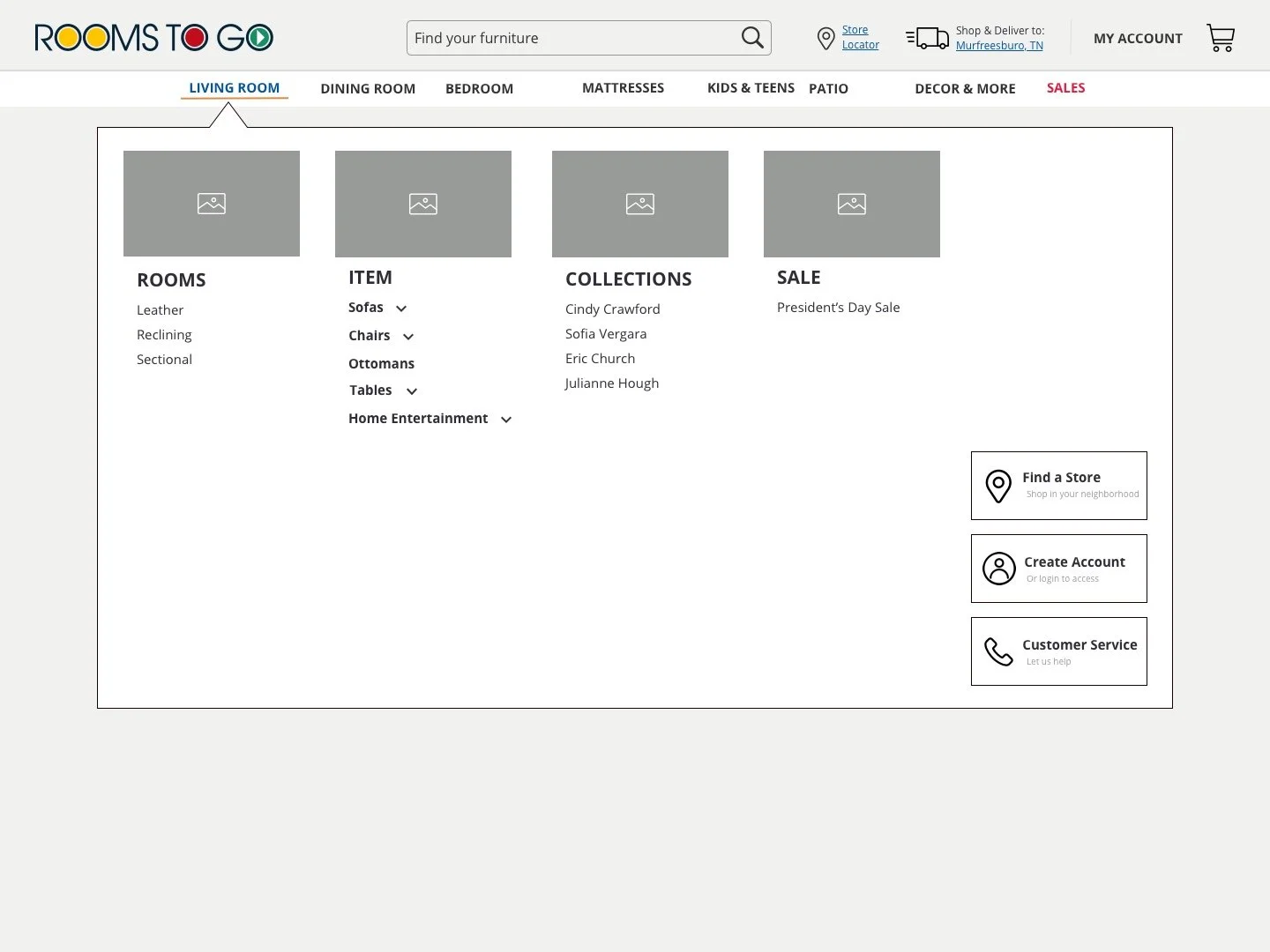Click the Sofas item label
The height and width of the screenshot is (952, 1270).
click(x=366, y=308)
